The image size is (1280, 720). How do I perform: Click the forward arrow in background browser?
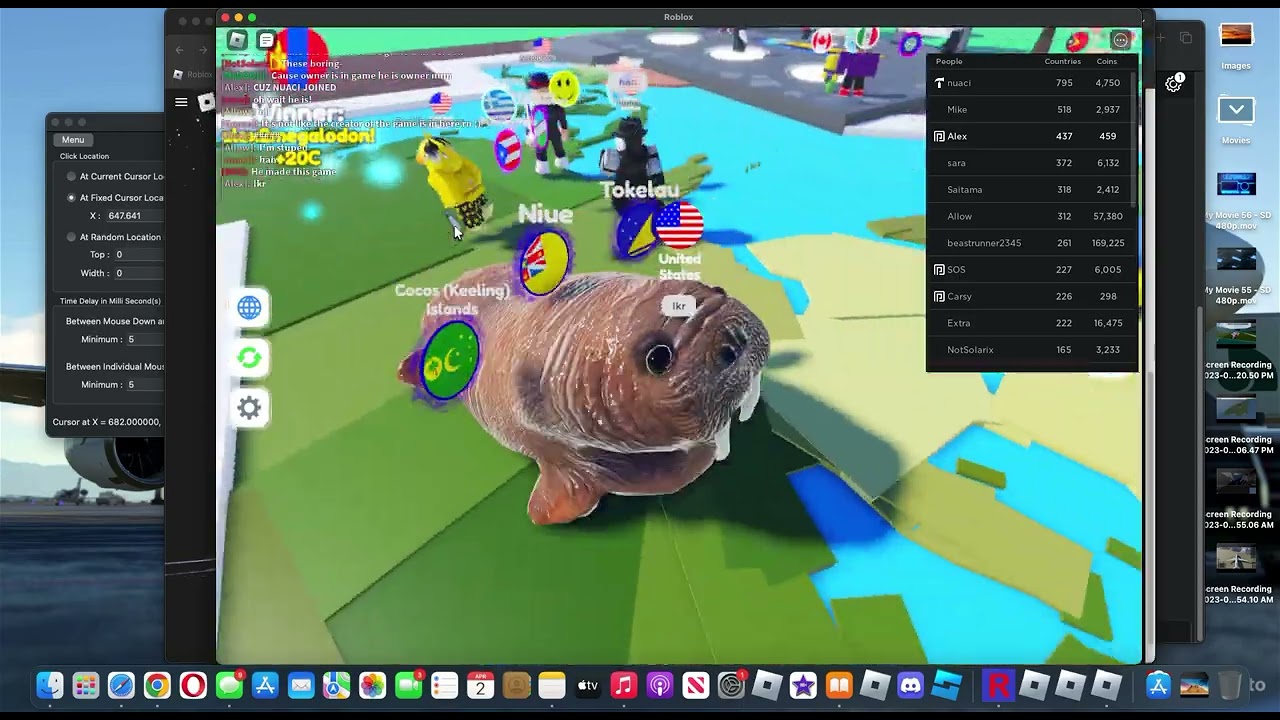coord(203,50)
